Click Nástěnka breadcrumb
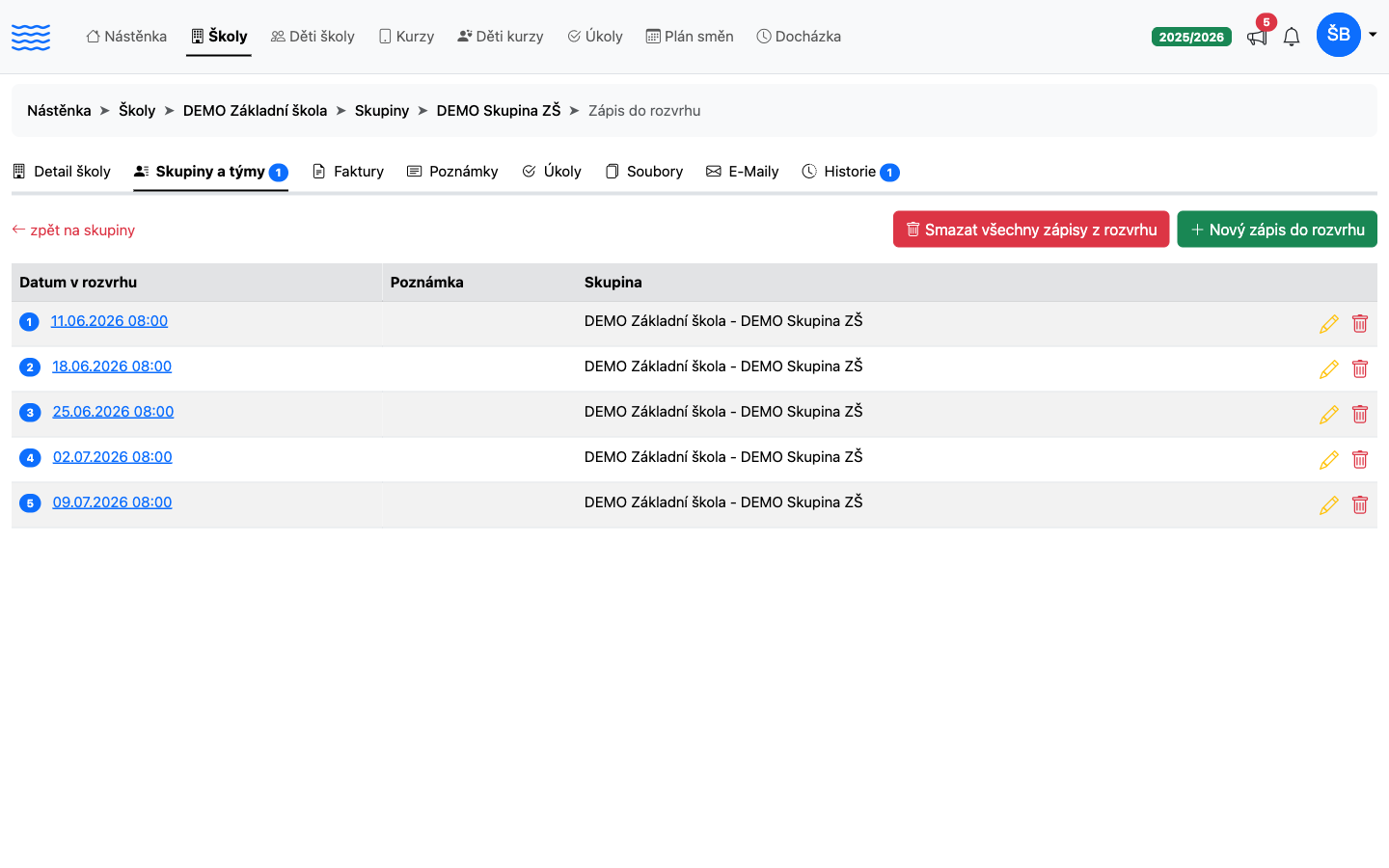This screenshot has height=868, width=1389. [59, 111]
